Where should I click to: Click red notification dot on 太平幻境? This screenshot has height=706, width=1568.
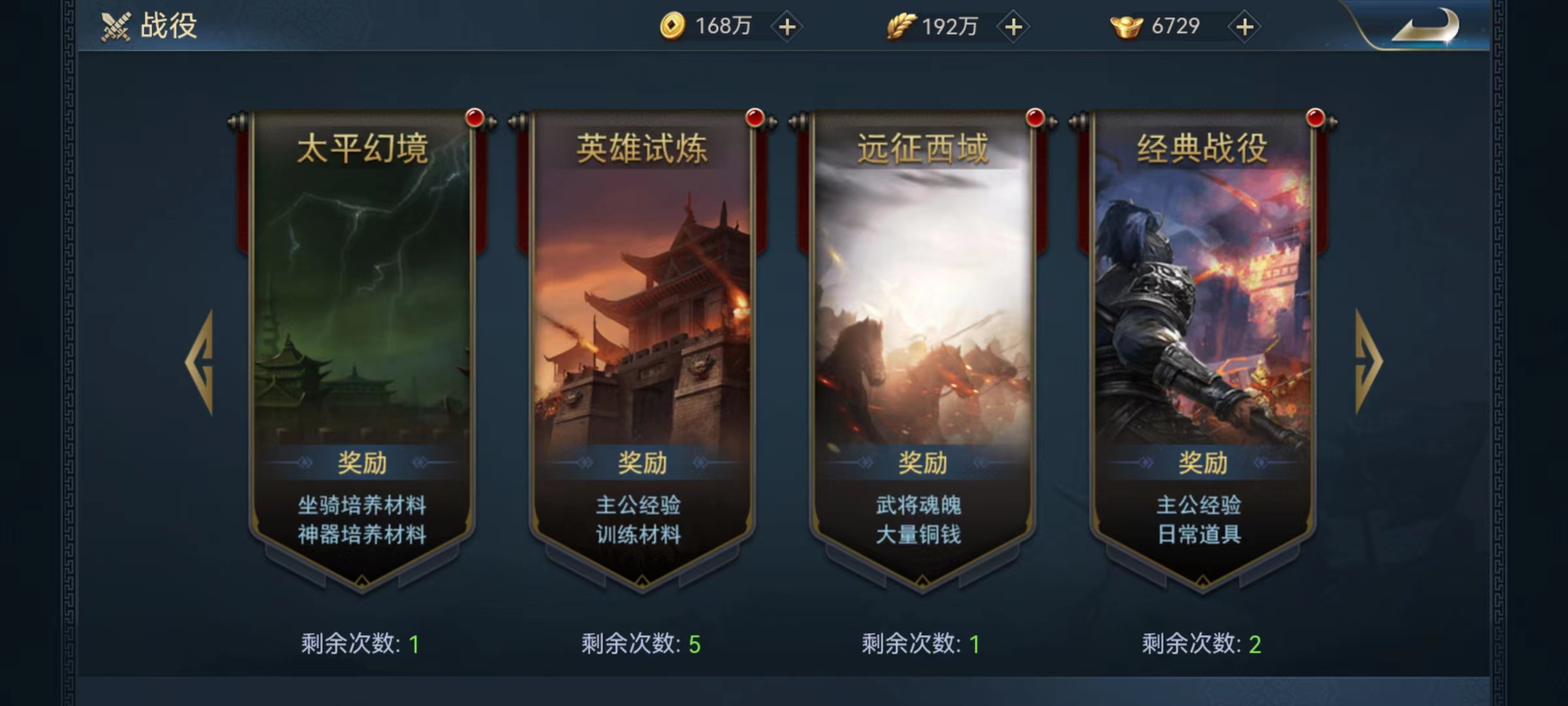[x=475, y=118]
